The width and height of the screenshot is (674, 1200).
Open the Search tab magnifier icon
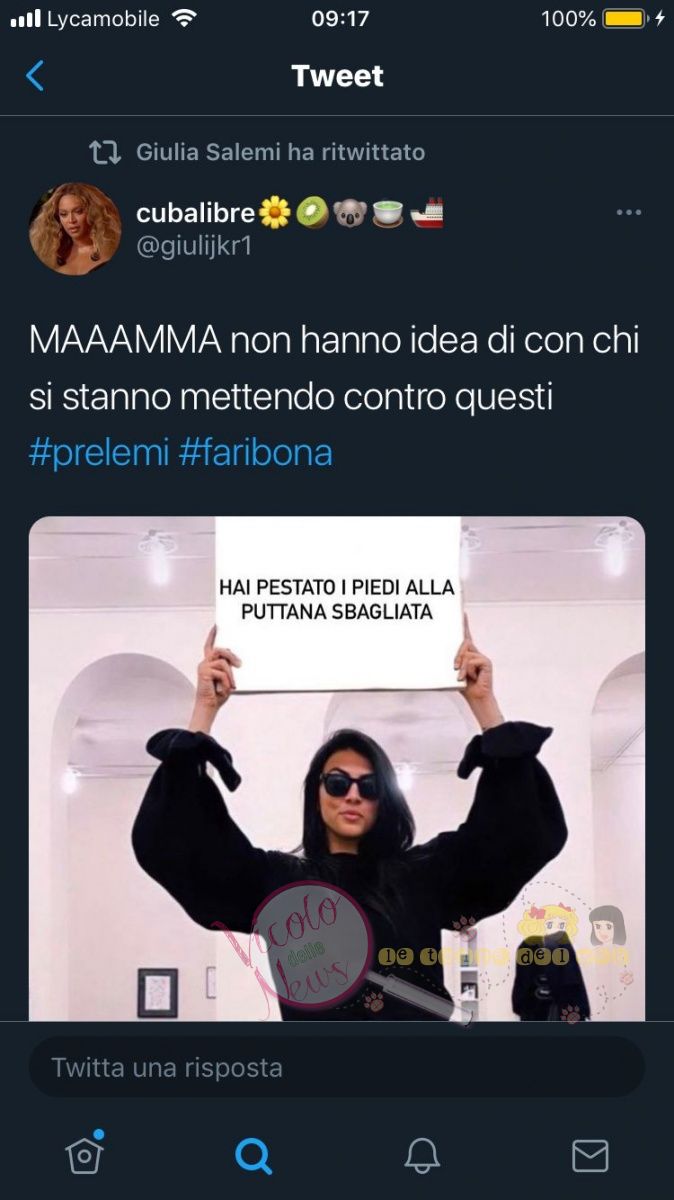coord(253,1156)
